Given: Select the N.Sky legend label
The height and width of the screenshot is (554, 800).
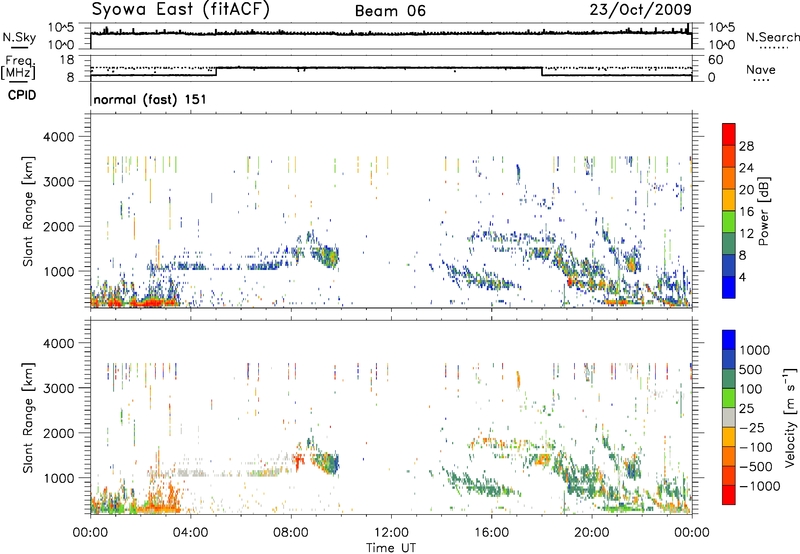Looking at the screenshot, I should click(19, 37).
